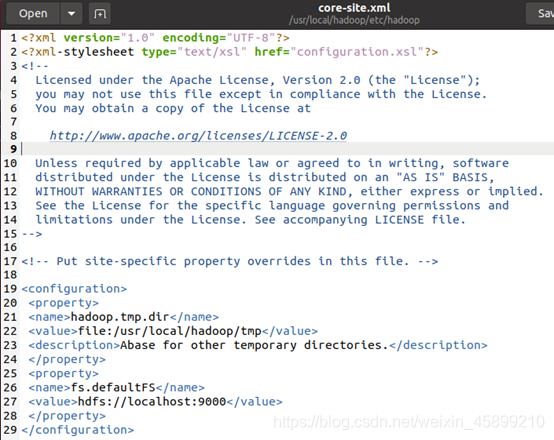Click the closing configuration tag on line 29
The width and height of the screenshot is (554, 440).
[78, 430]
